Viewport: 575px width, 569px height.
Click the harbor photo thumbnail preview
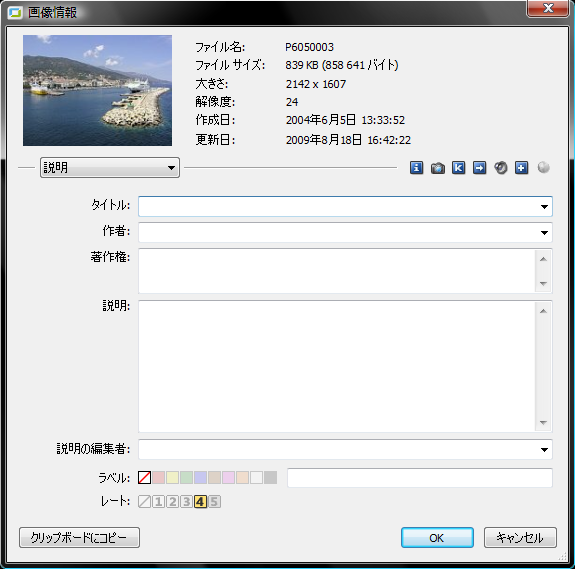pyautogui.click(x=97, y=90)
